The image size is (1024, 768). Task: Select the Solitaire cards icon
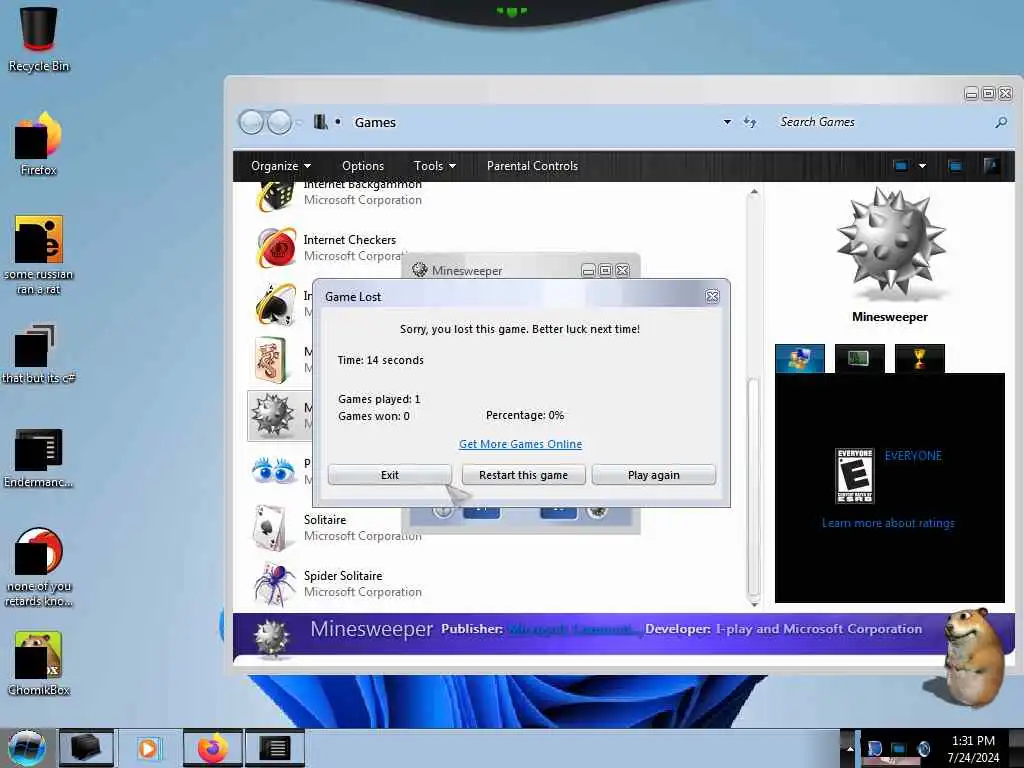(270, 528)
